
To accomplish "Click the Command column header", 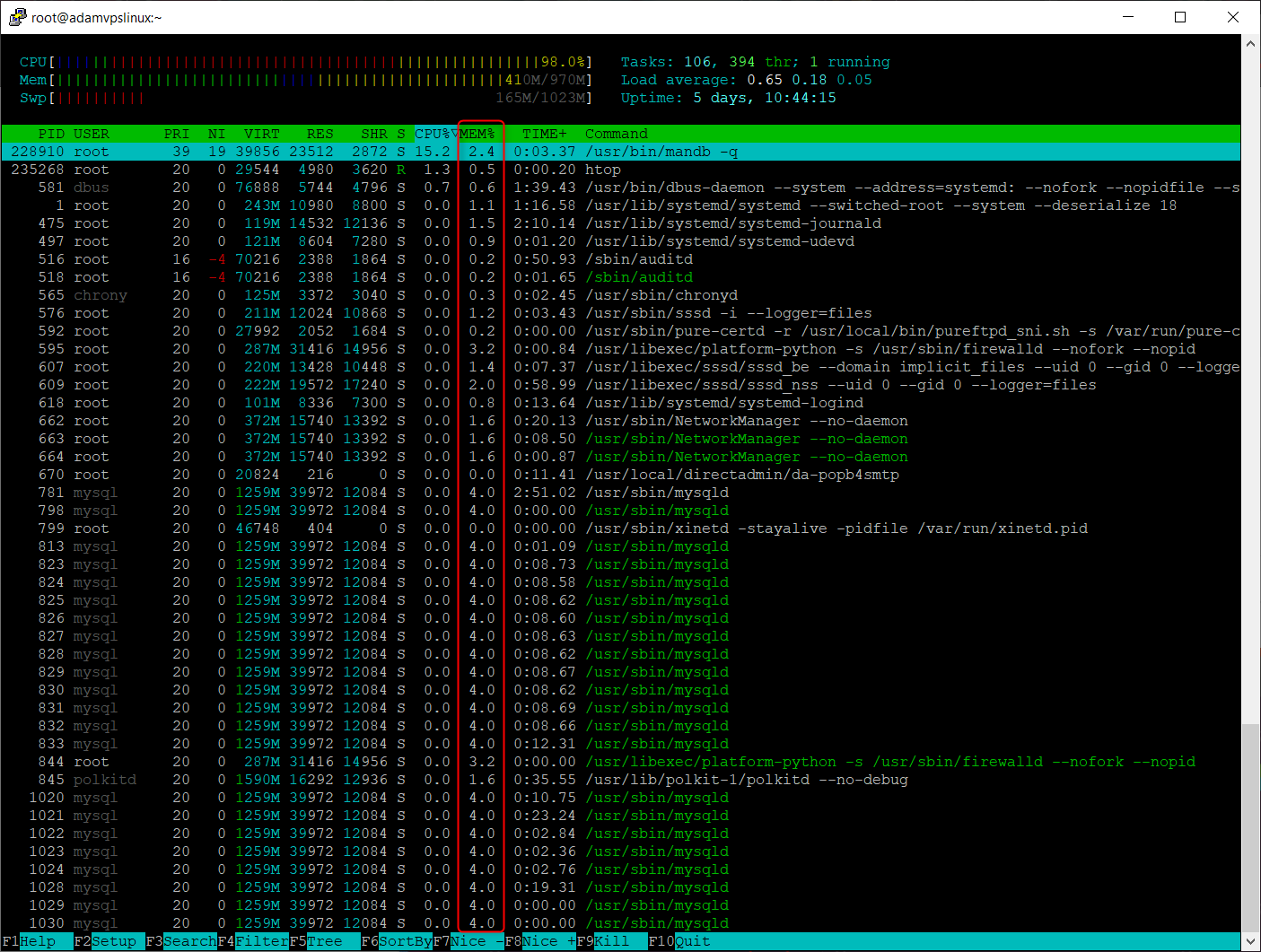I will (x=617, y=134).
